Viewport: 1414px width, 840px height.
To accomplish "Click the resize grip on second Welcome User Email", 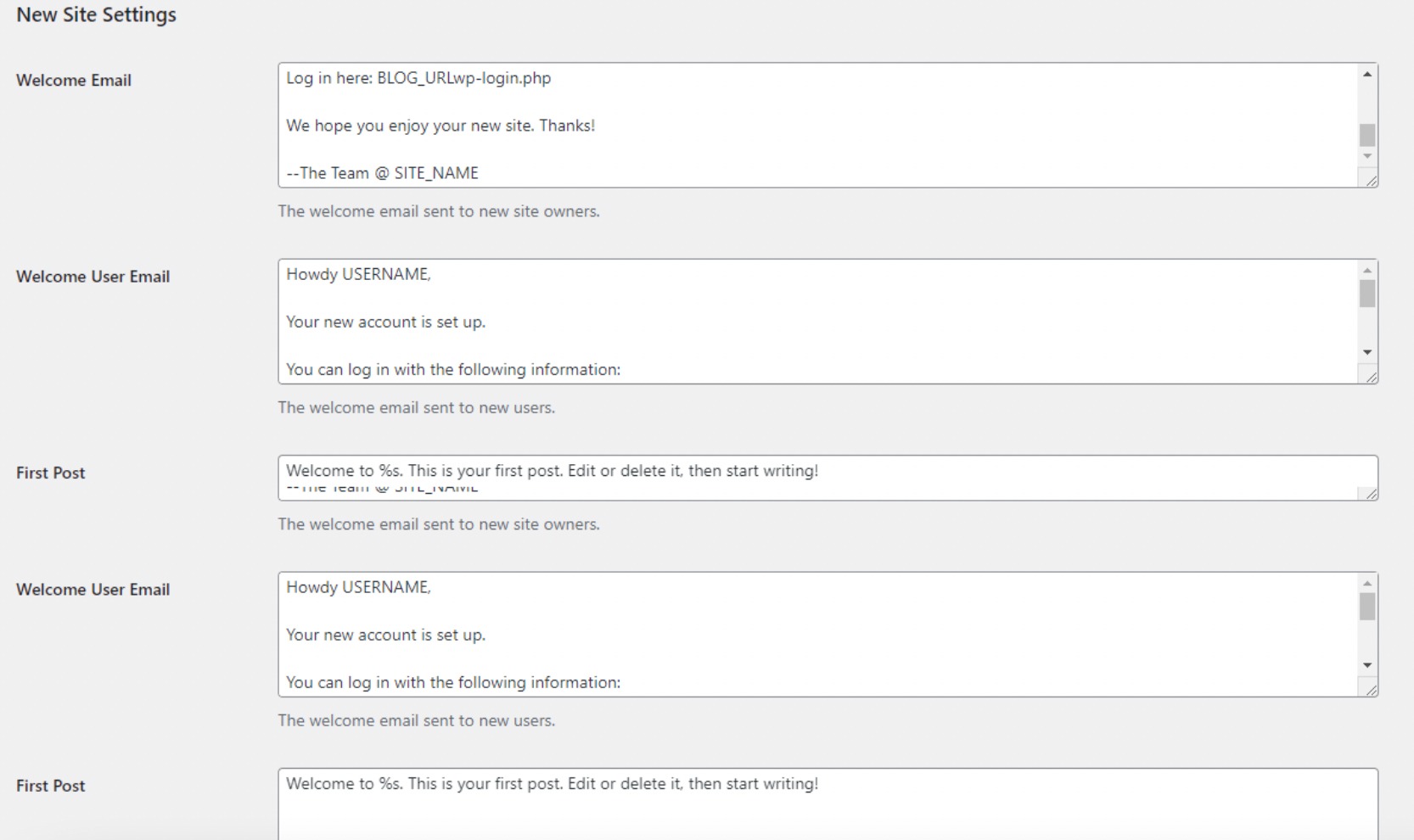I will pos(1371,690).
